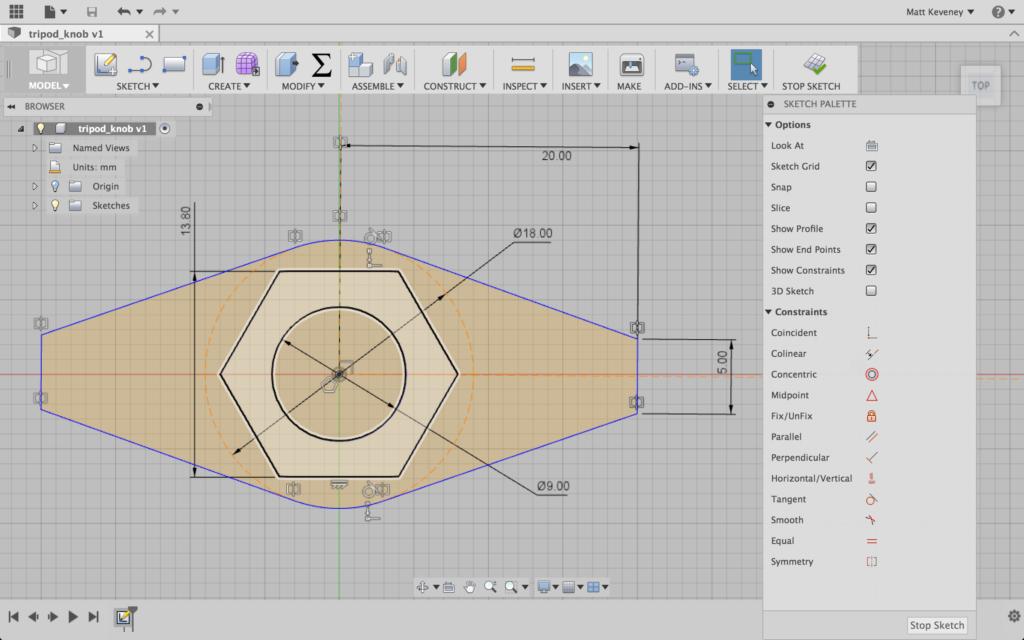Select the Concentric constraint icon

[871, 375]
